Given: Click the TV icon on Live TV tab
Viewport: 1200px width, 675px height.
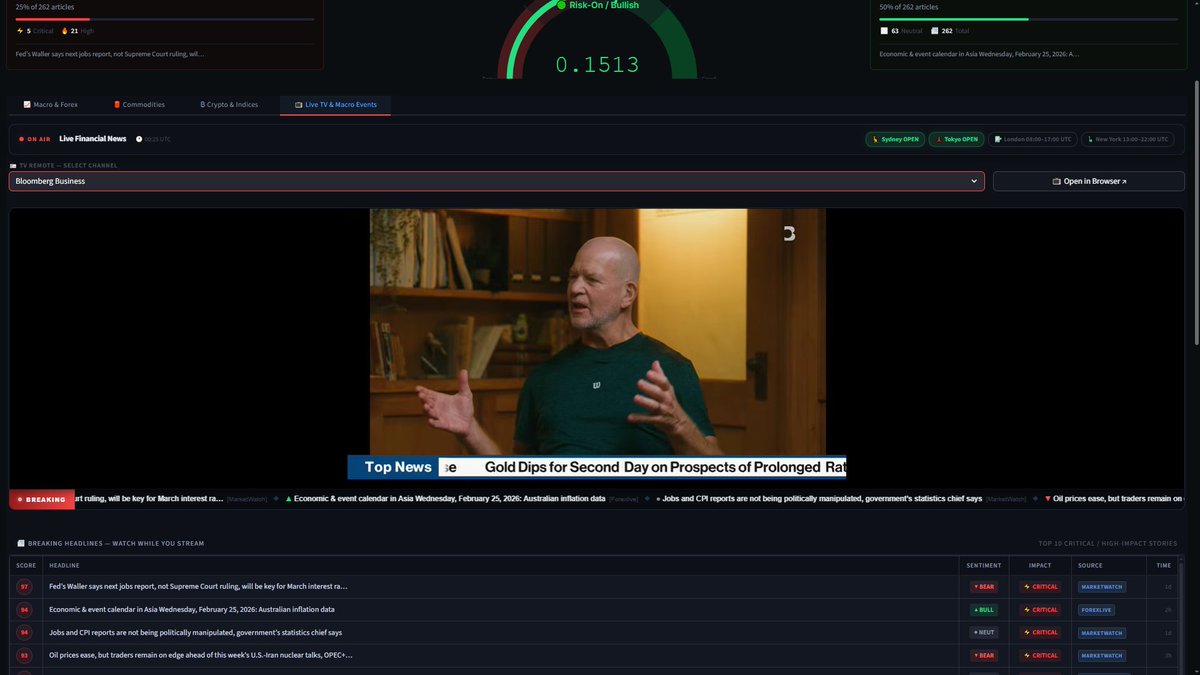Looking at the screenshot, I should [298, 104].
